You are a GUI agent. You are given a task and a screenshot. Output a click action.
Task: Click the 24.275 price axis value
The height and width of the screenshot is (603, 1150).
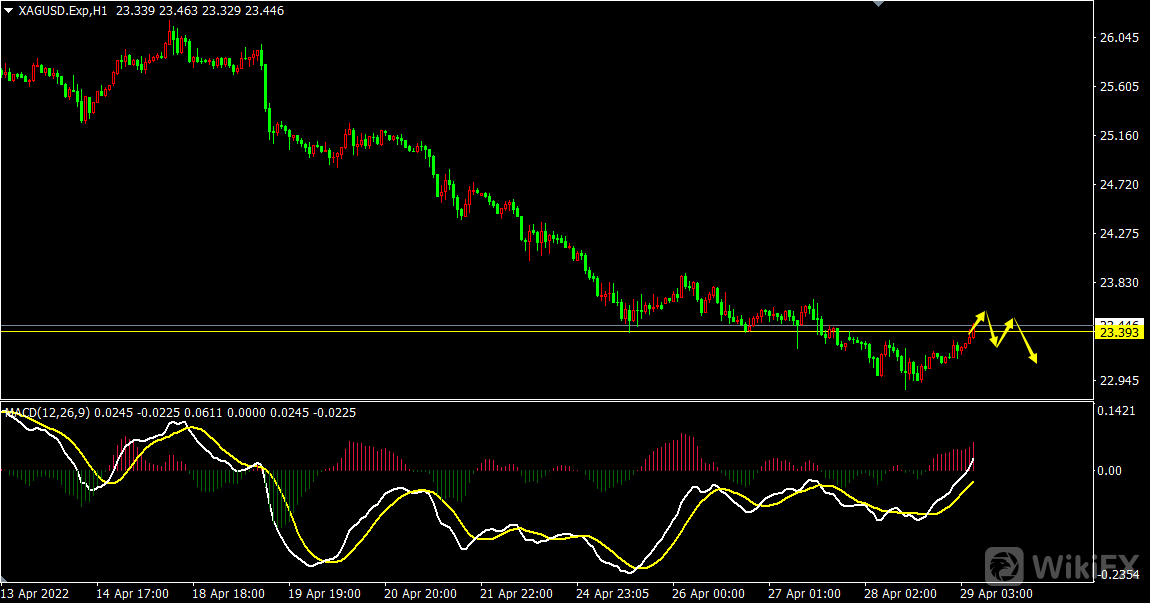(x=1119, y=234)
